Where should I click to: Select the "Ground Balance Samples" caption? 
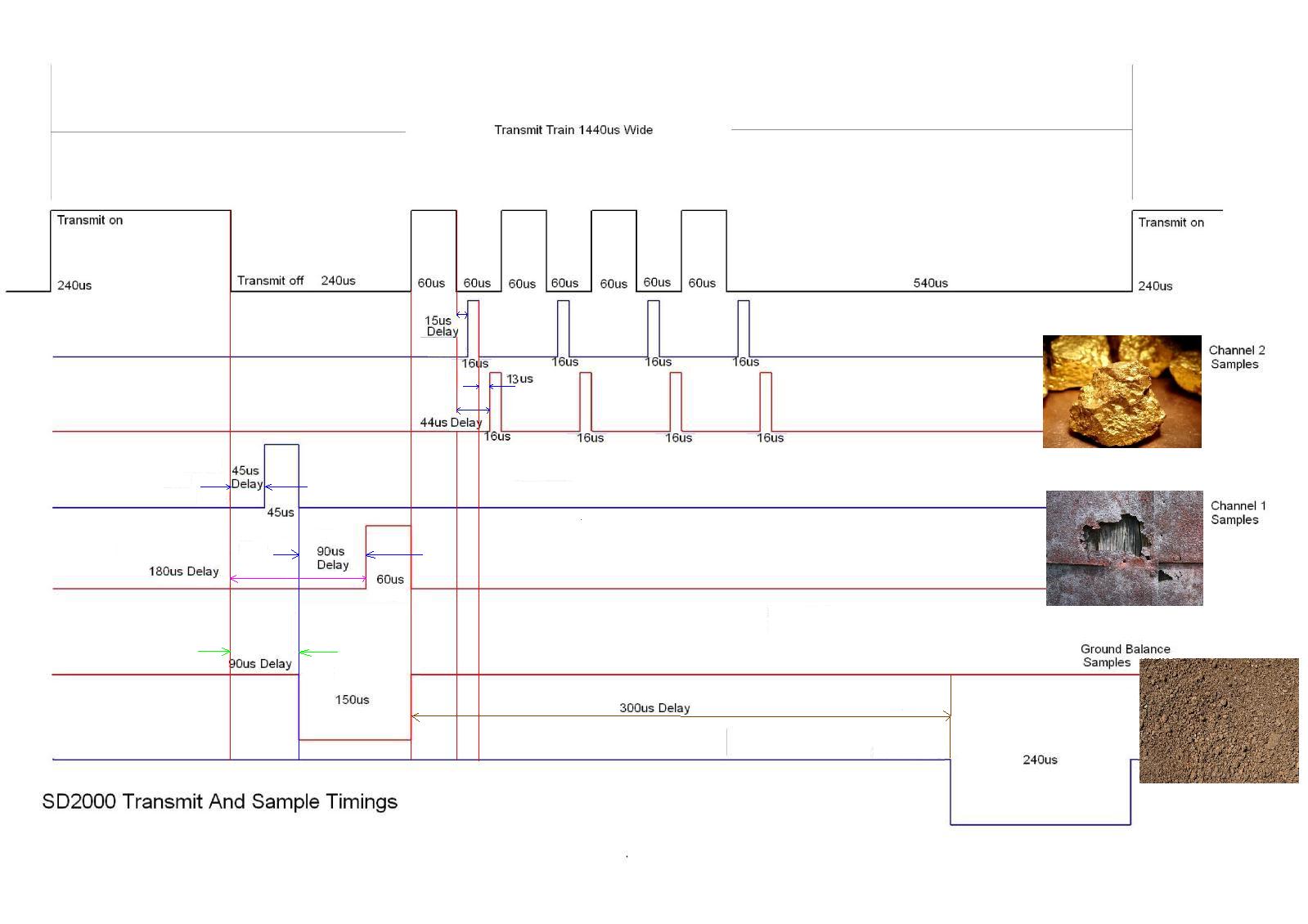pos(1125,656)
